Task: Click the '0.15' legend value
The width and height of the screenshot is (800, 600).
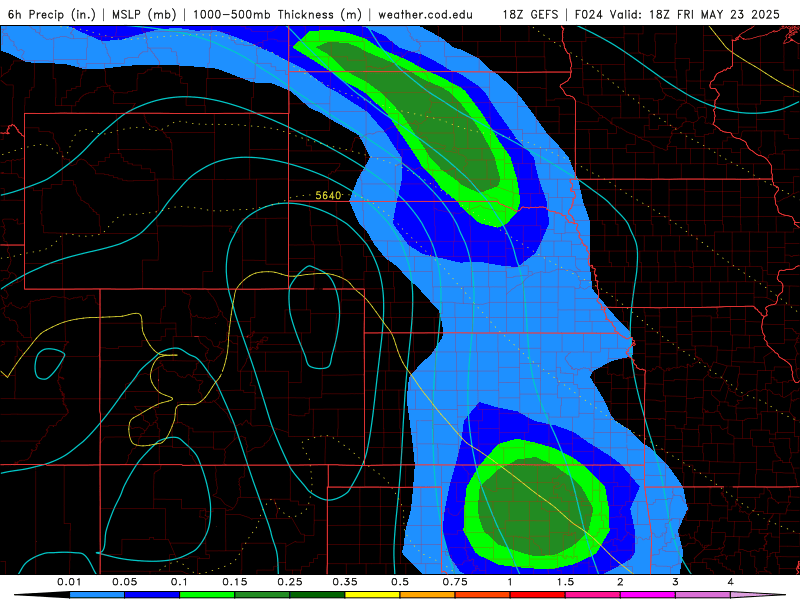Action: point(235,582)
